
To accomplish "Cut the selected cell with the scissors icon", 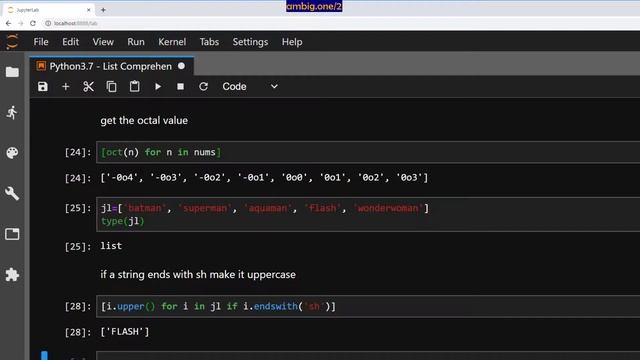I will (x=88, y=87).
